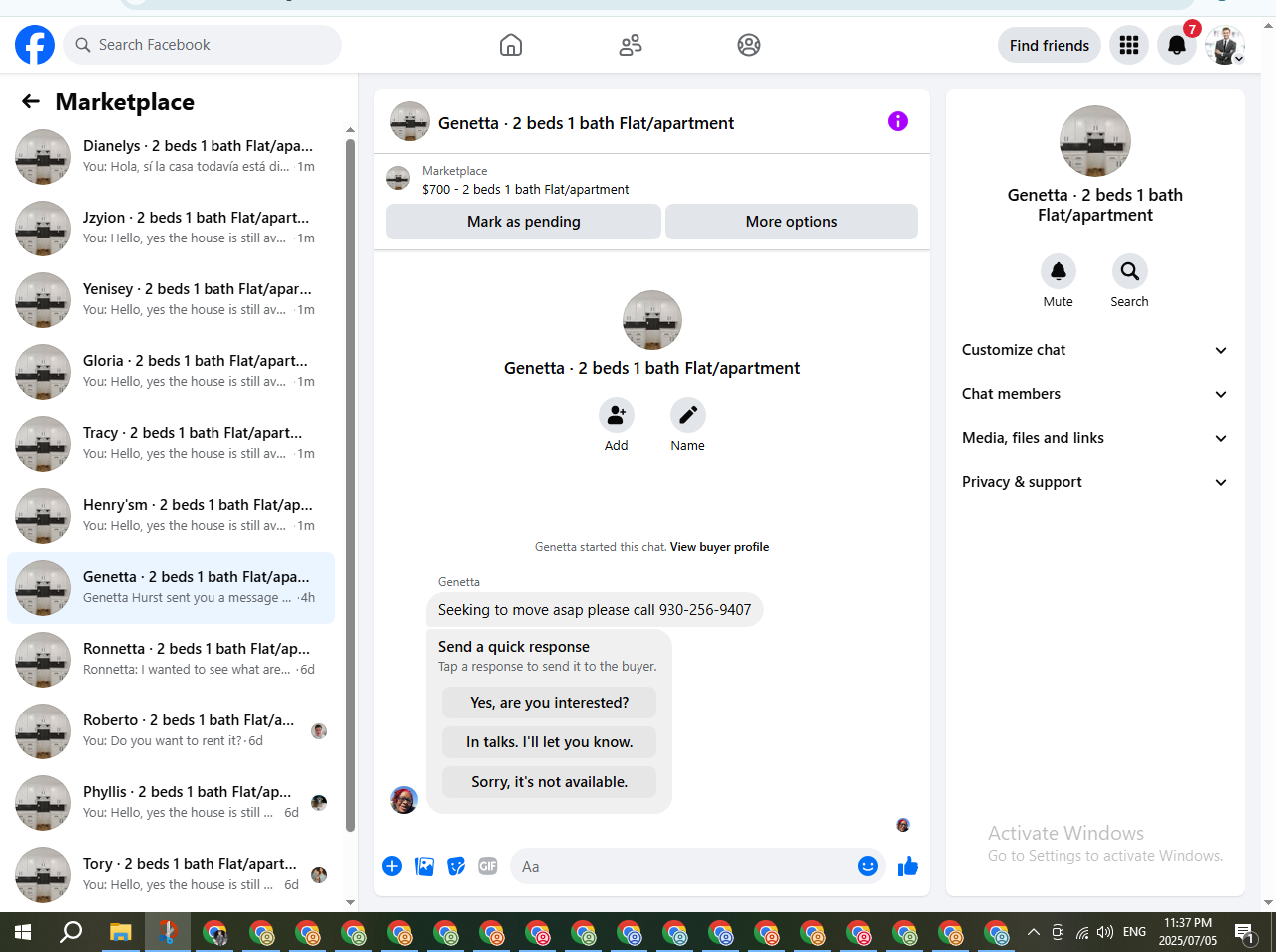Open Henry'sm conversation
1276x952 pixels.
pos(171,516)
